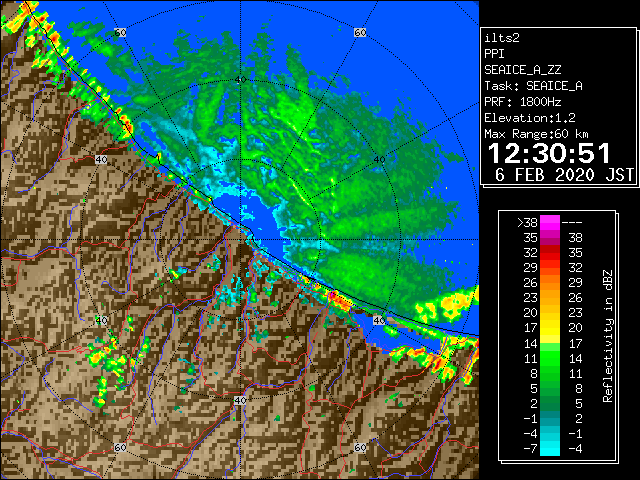Pick the cyan -7 to -4 dBZ swatch

point(550,449)
